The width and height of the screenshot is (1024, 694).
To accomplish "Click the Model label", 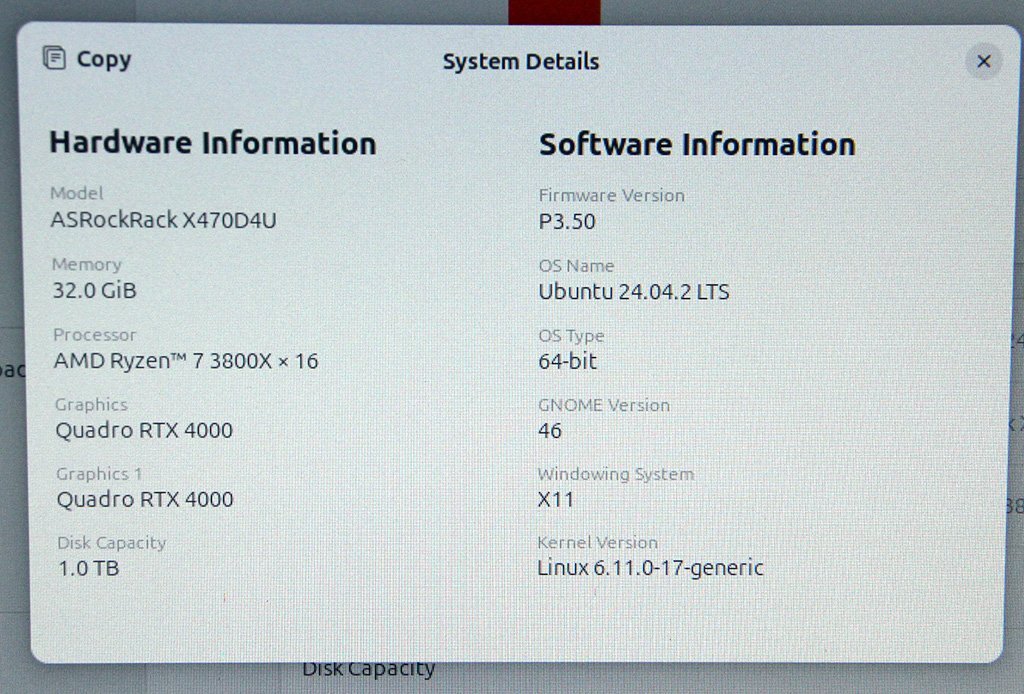I will (77, 193).
